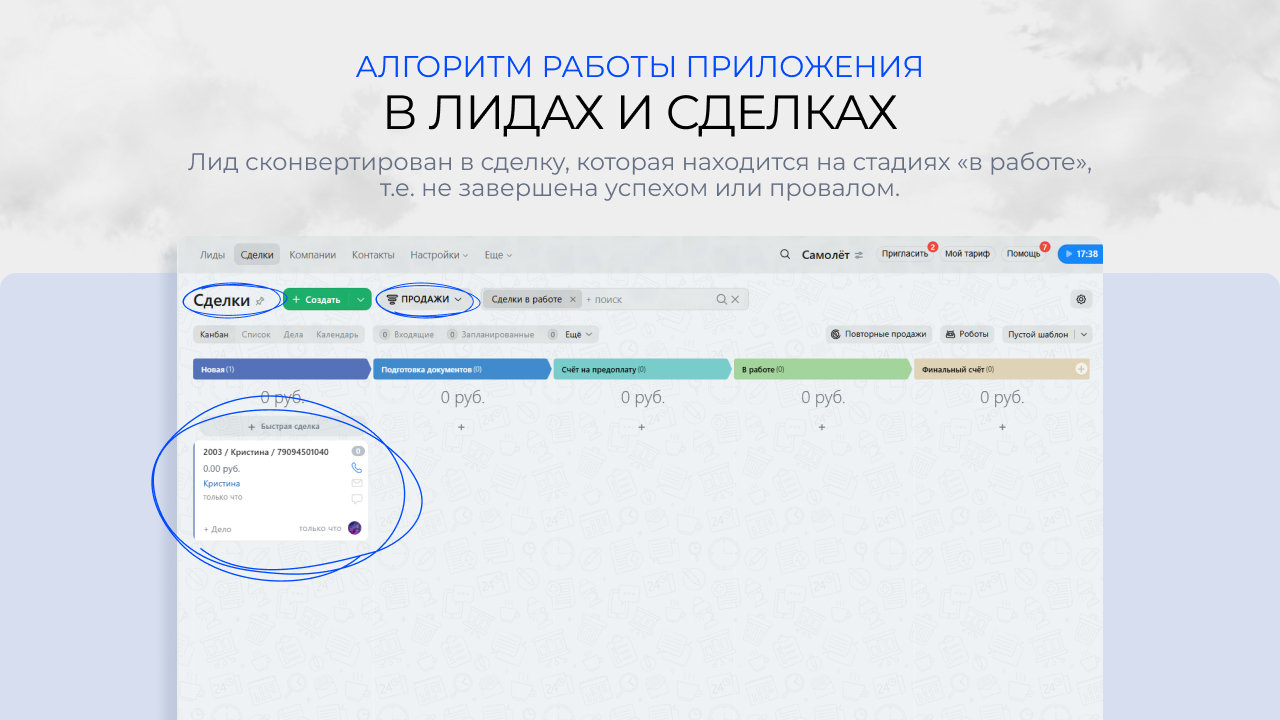Click the responsible user avatar on the deal card
The image size is (1280, 720).
click(354, 528)
